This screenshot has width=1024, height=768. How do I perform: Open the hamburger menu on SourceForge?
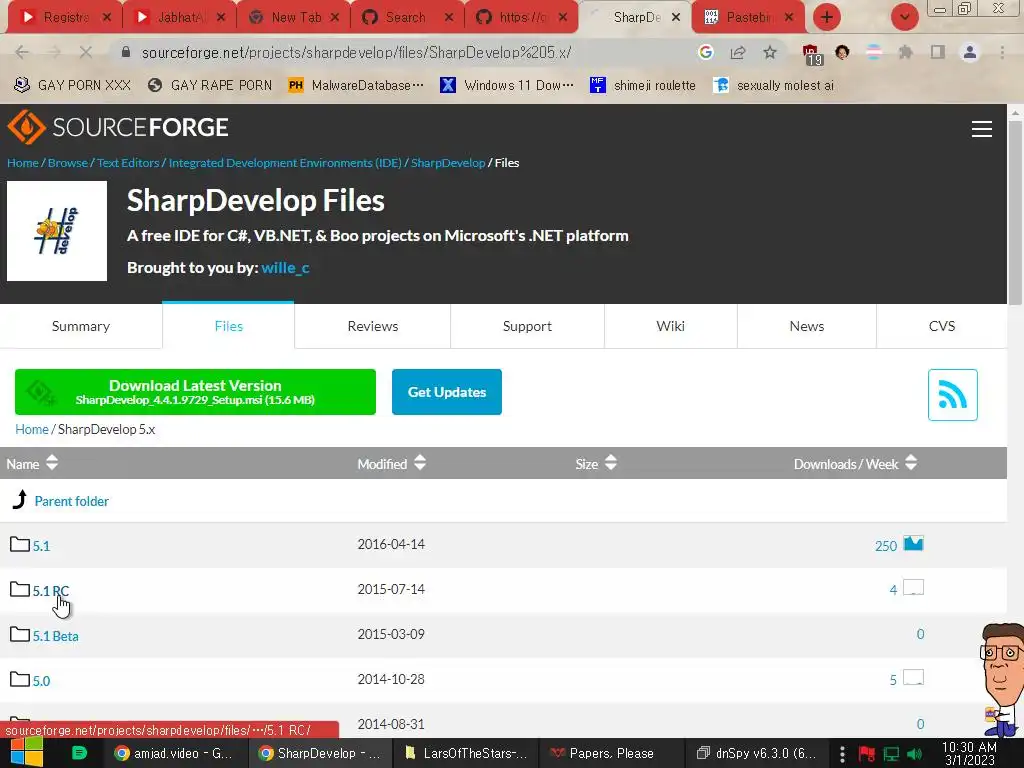click(x=982, y=129)
